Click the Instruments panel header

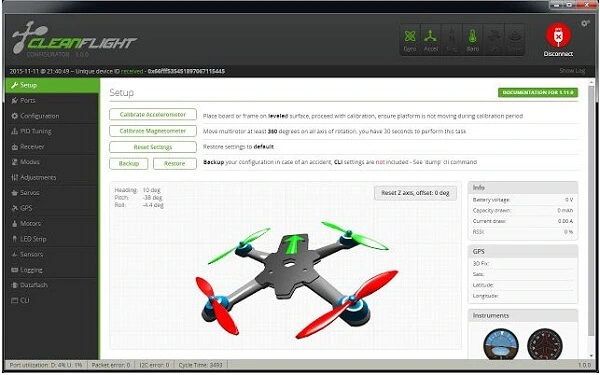(523, 316)
